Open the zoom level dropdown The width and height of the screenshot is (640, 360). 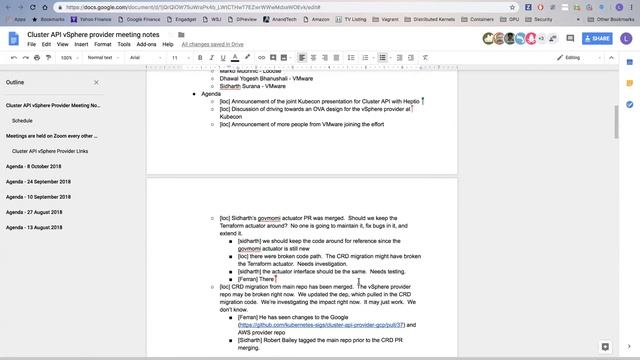69,58
